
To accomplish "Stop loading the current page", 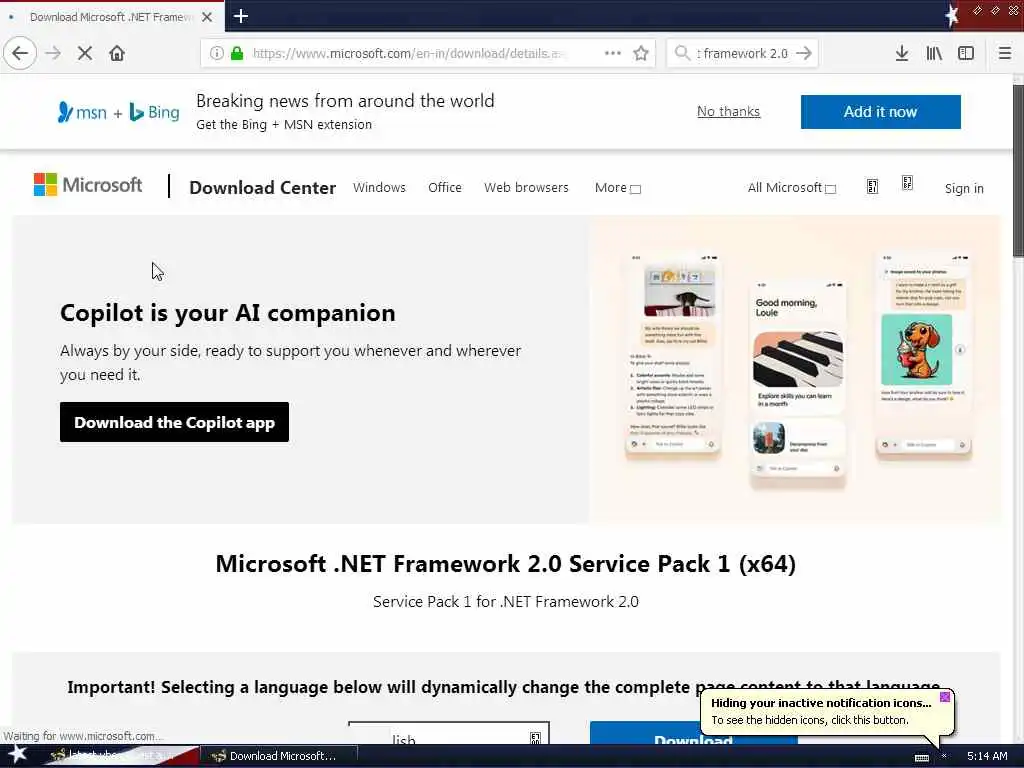I will pyautogui.click(x=85, y=53).
